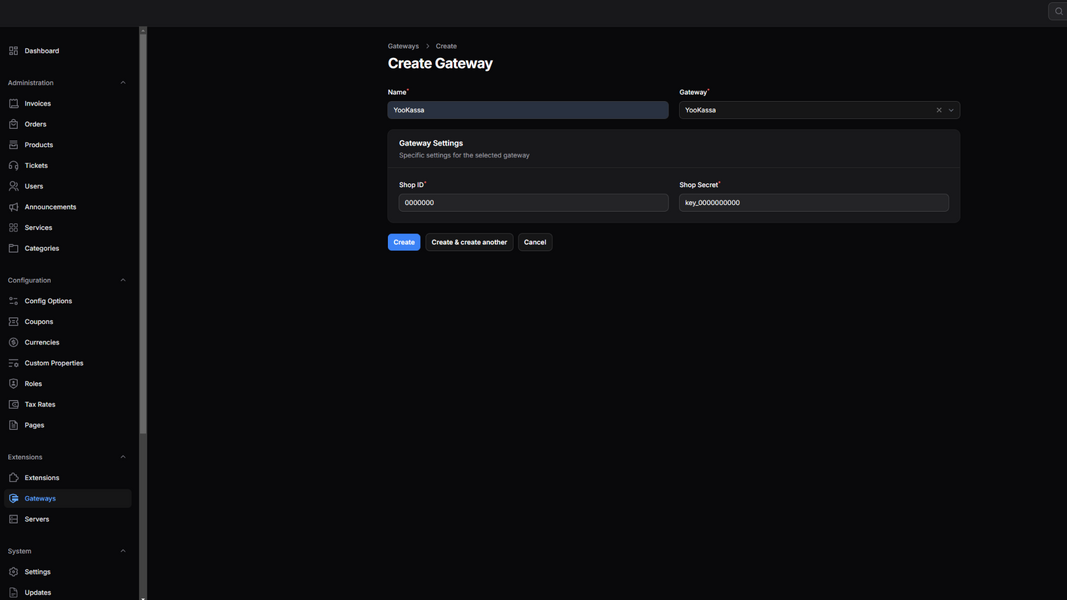Click the Products box icon
This screenshot has width=1067, height=600.
[14, 145]
